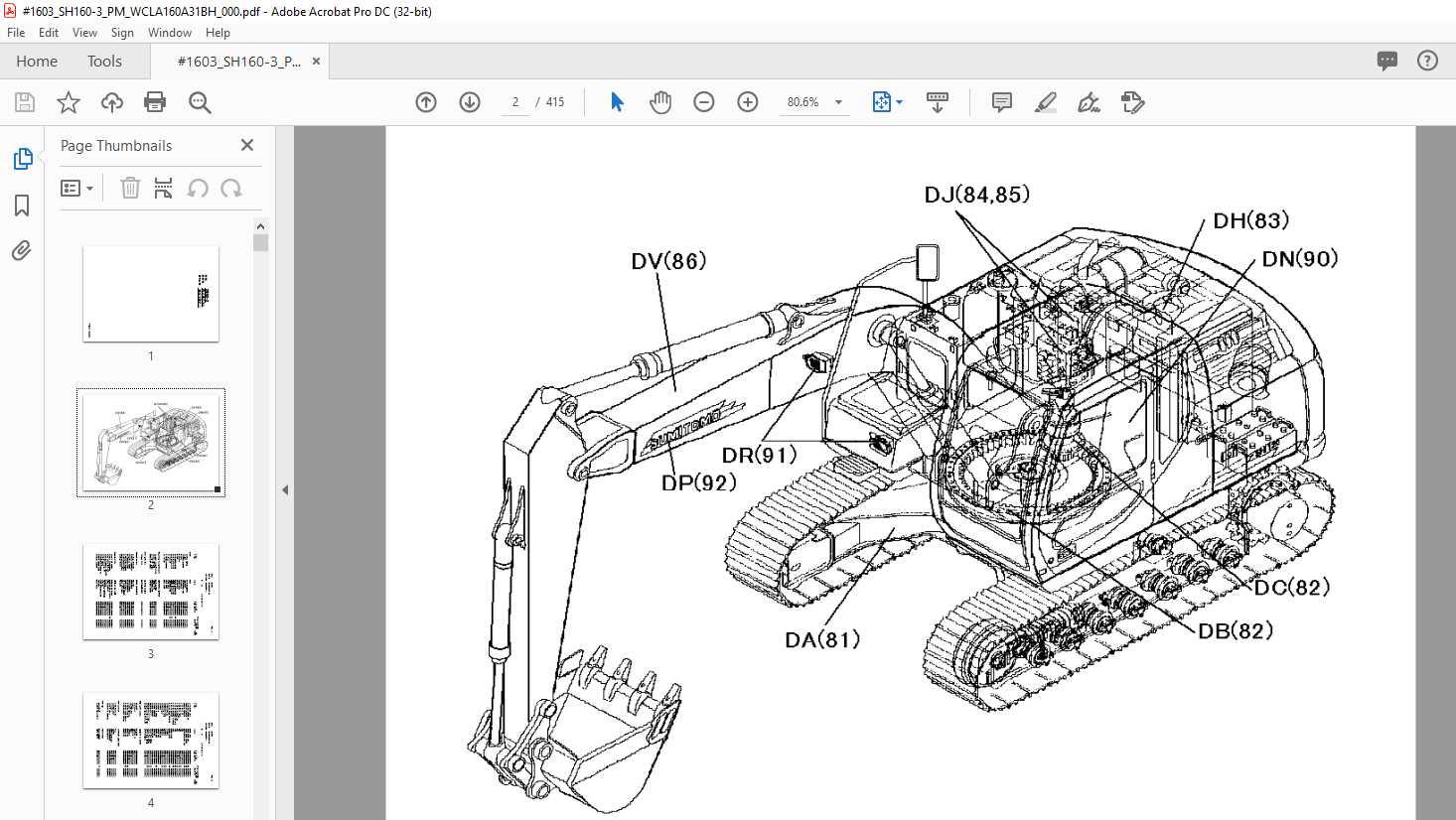This screenshot has height=820, width=1456.
Task: Click the Fit page view icon
Action: tap(882, 102)
